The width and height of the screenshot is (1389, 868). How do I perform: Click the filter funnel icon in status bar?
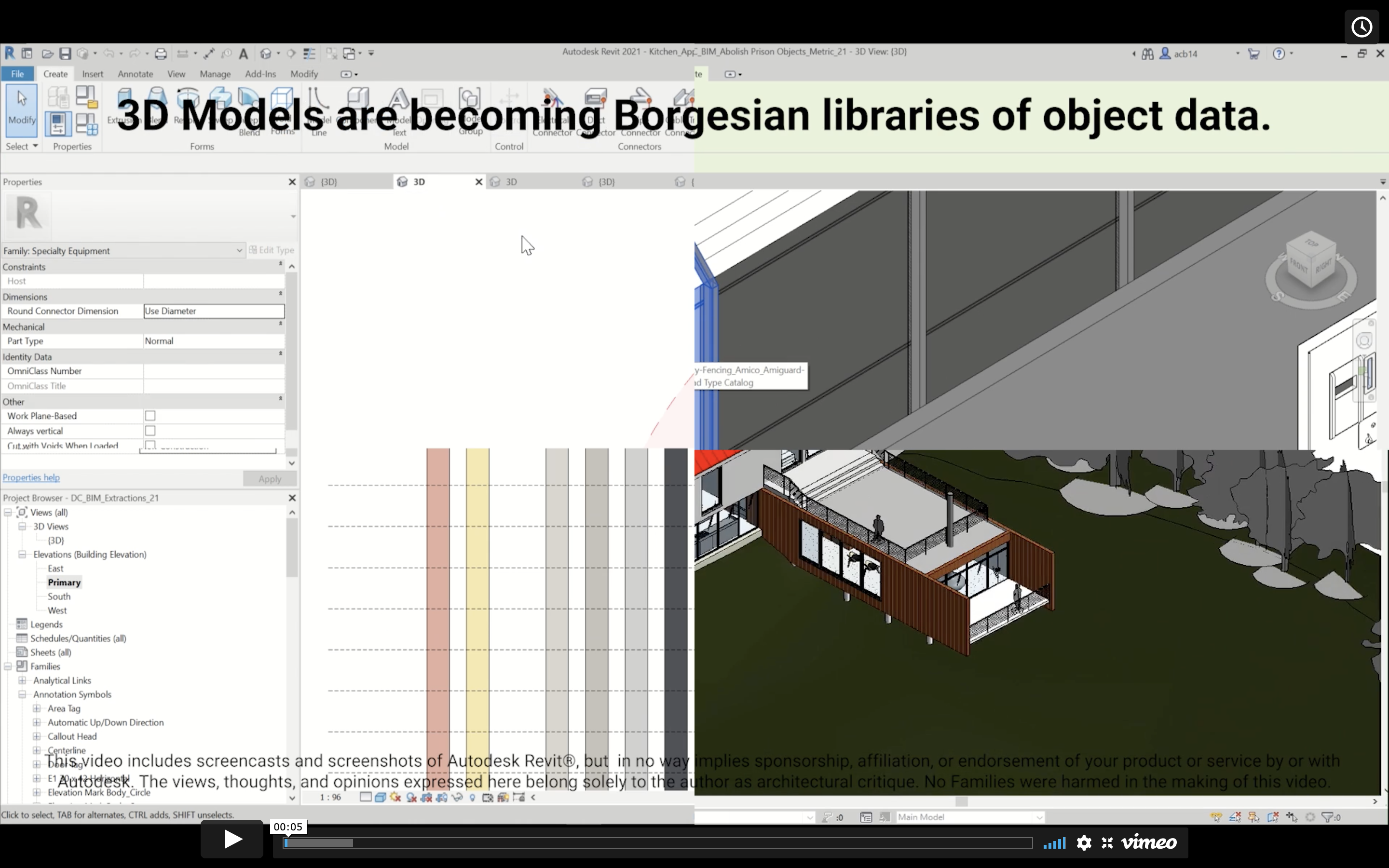pos(1327,817)
